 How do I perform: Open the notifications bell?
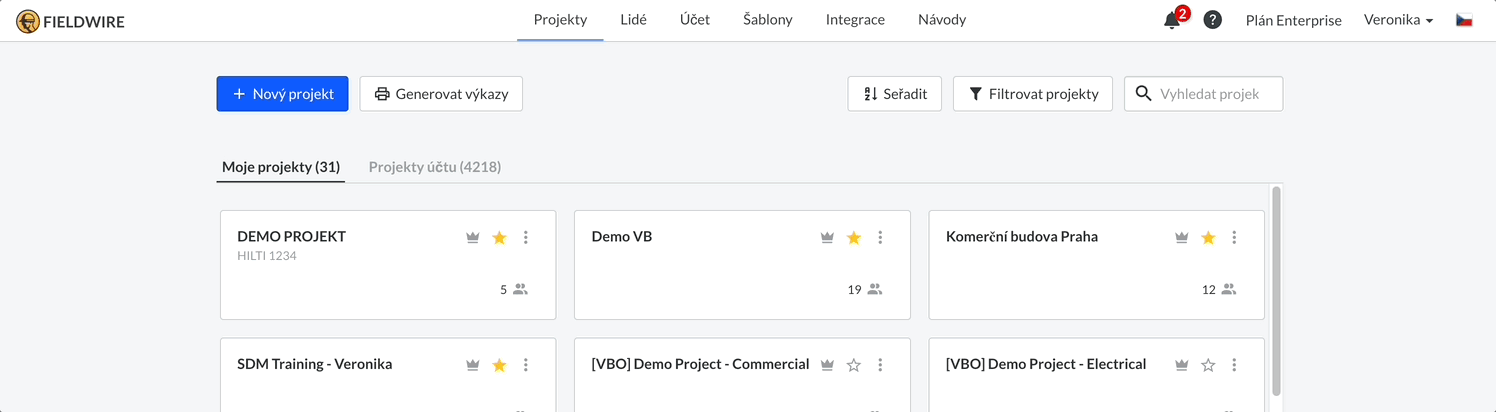(x=1173, y=20)
